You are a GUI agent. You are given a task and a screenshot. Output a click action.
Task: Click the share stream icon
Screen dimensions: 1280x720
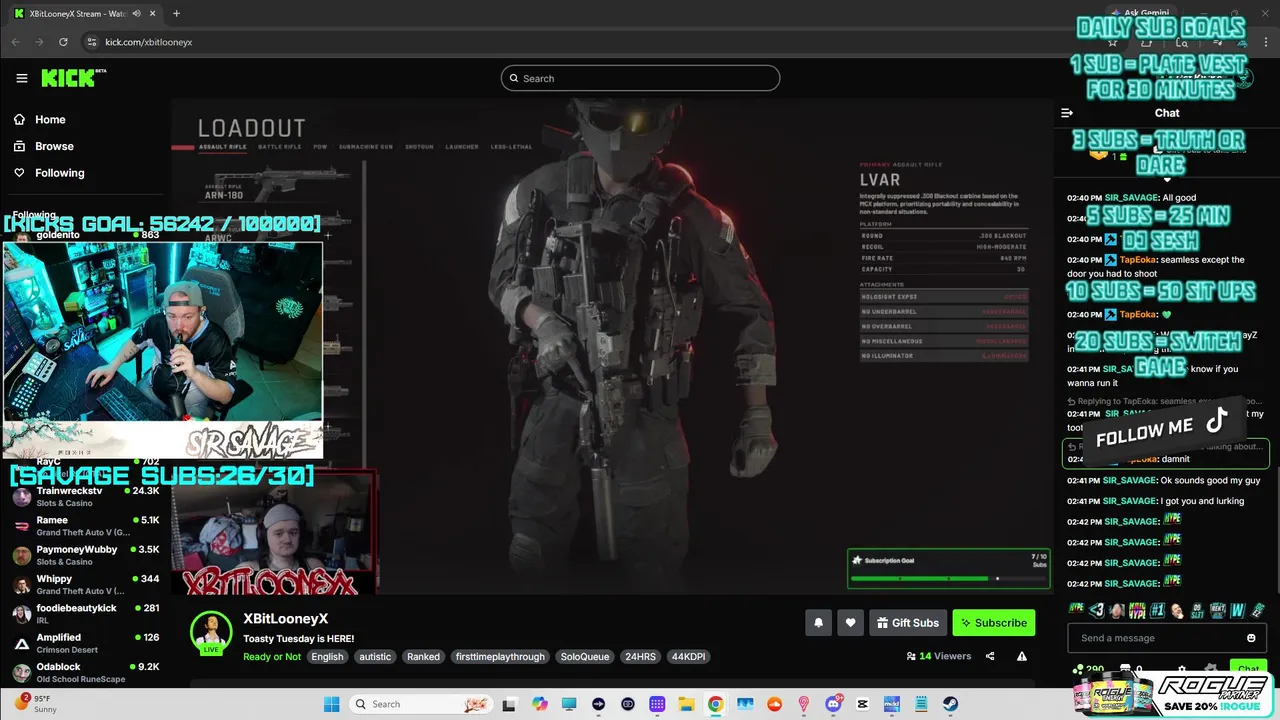990,656
